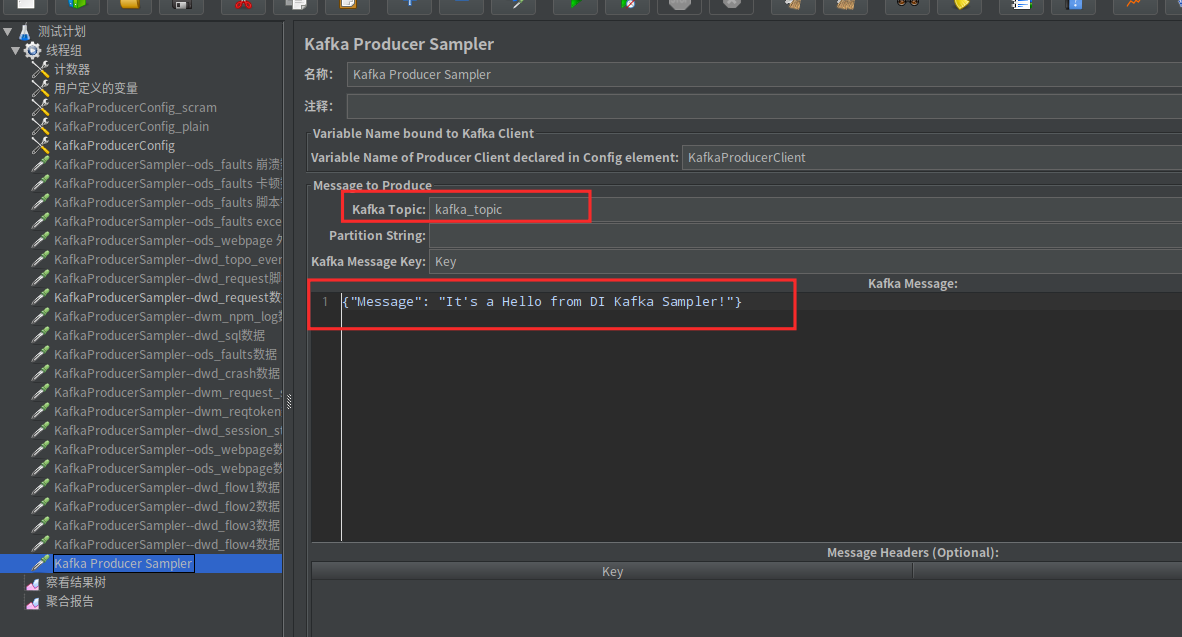Click the binoculars Search toolbar icon
This screenshot has height=637, width=1182.
coord(908,4)
